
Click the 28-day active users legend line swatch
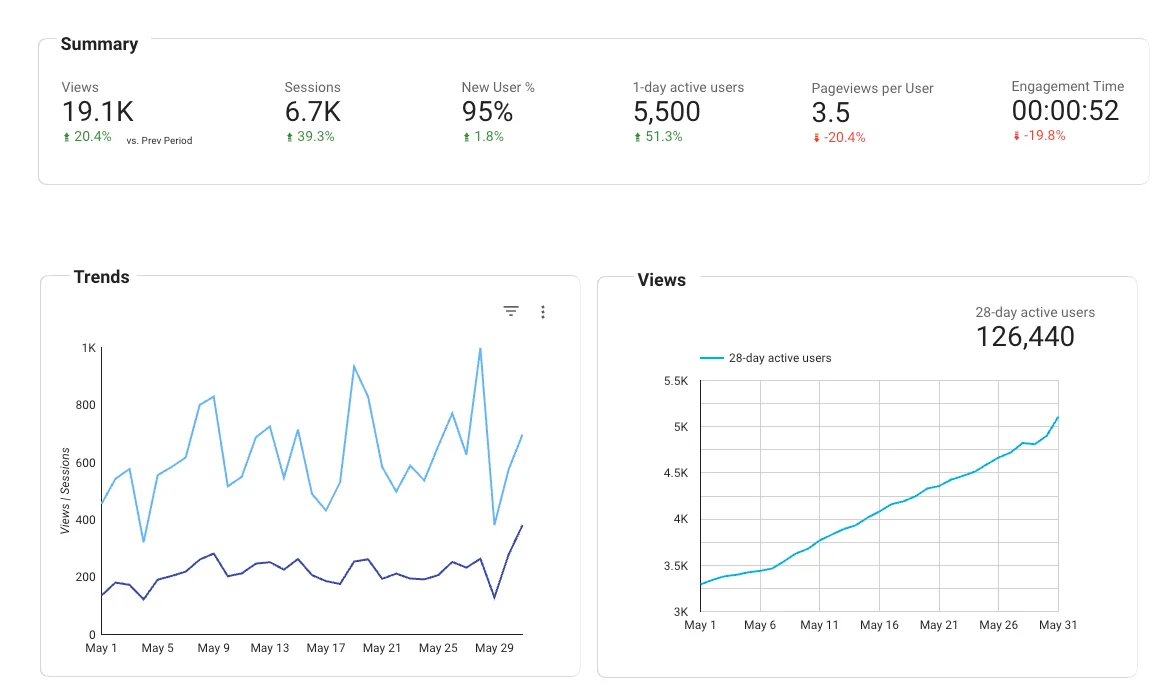point(711,358)
